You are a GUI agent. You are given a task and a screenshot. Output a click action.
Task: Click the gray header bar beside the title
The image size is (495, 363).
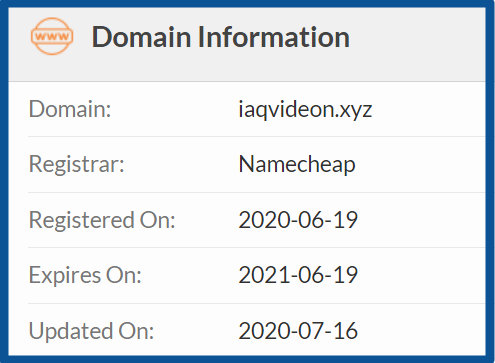pos(417,44)
